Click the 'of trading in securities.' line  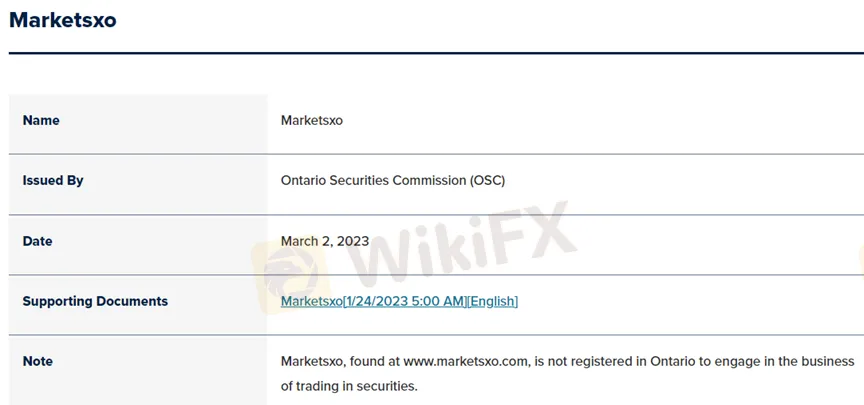(349, 386)
